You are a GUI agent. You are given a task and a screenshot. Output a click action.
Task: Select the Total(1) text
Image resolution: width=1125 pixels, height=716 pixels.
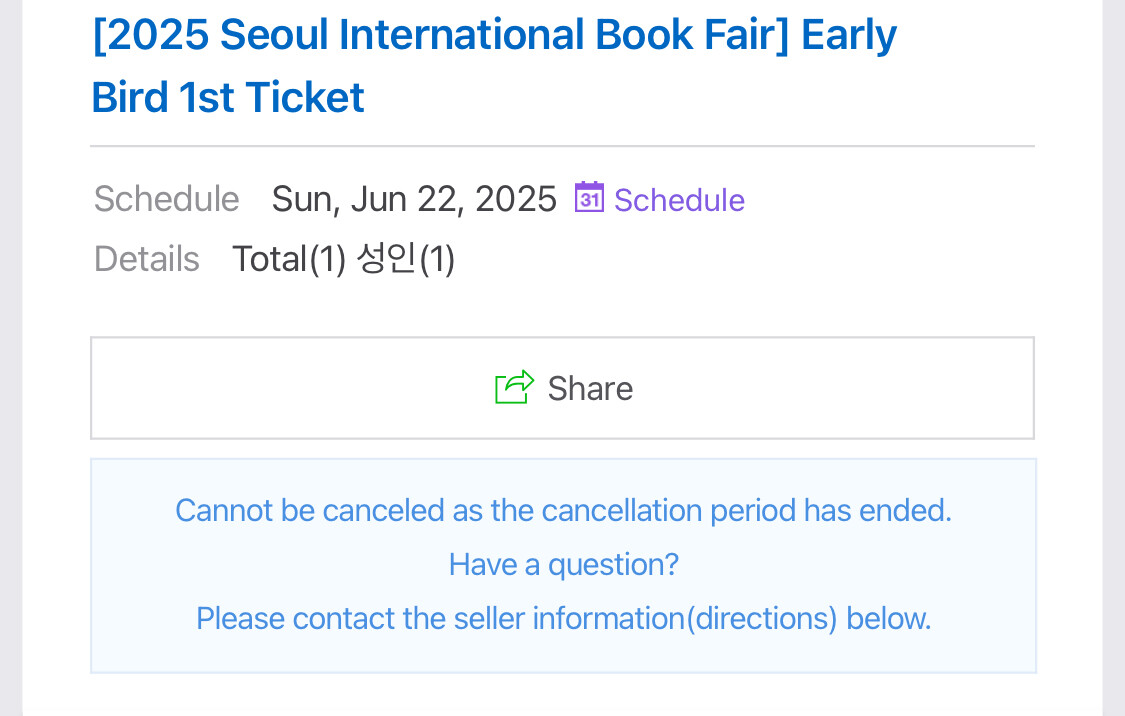point(289,259)
